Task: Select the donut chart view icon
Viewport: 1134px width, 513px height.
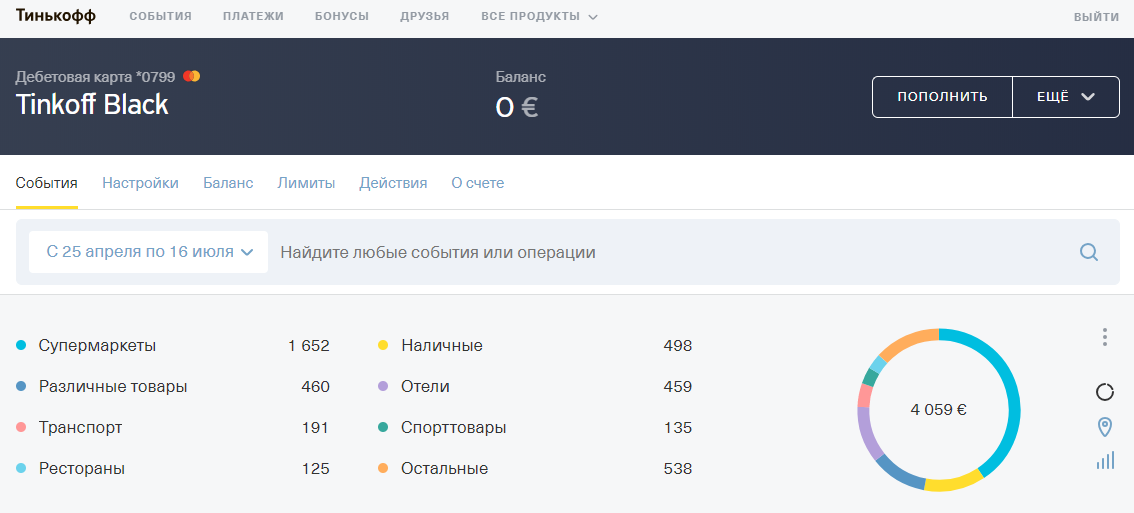Action: [1104, 392]
